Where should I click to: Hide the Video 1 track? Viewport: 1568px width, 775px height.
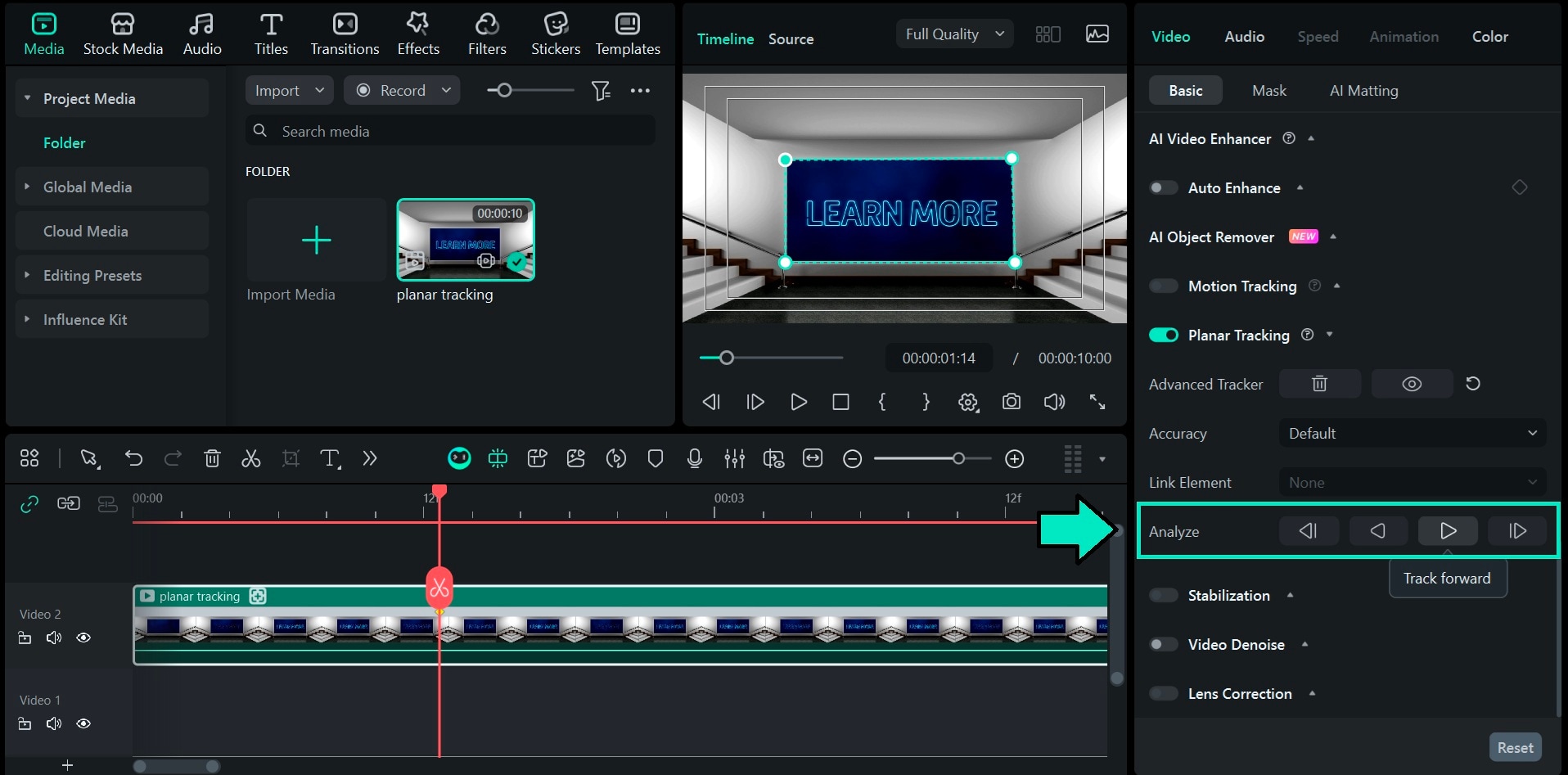83,724
